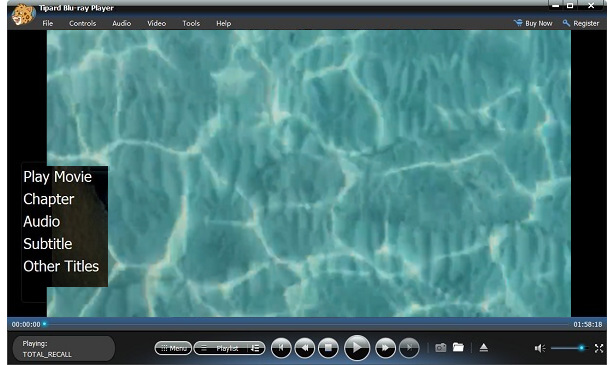Screen dimensions: 614x365
Task: Select Play Movie in the disc menu
Action: point(58,177)
